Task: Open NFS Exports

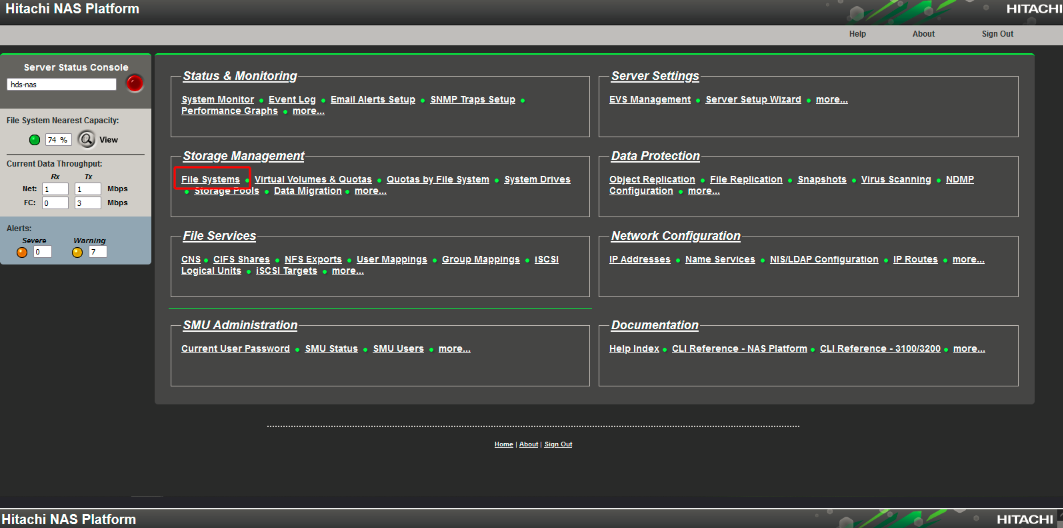Action: (x=313, y=260)
